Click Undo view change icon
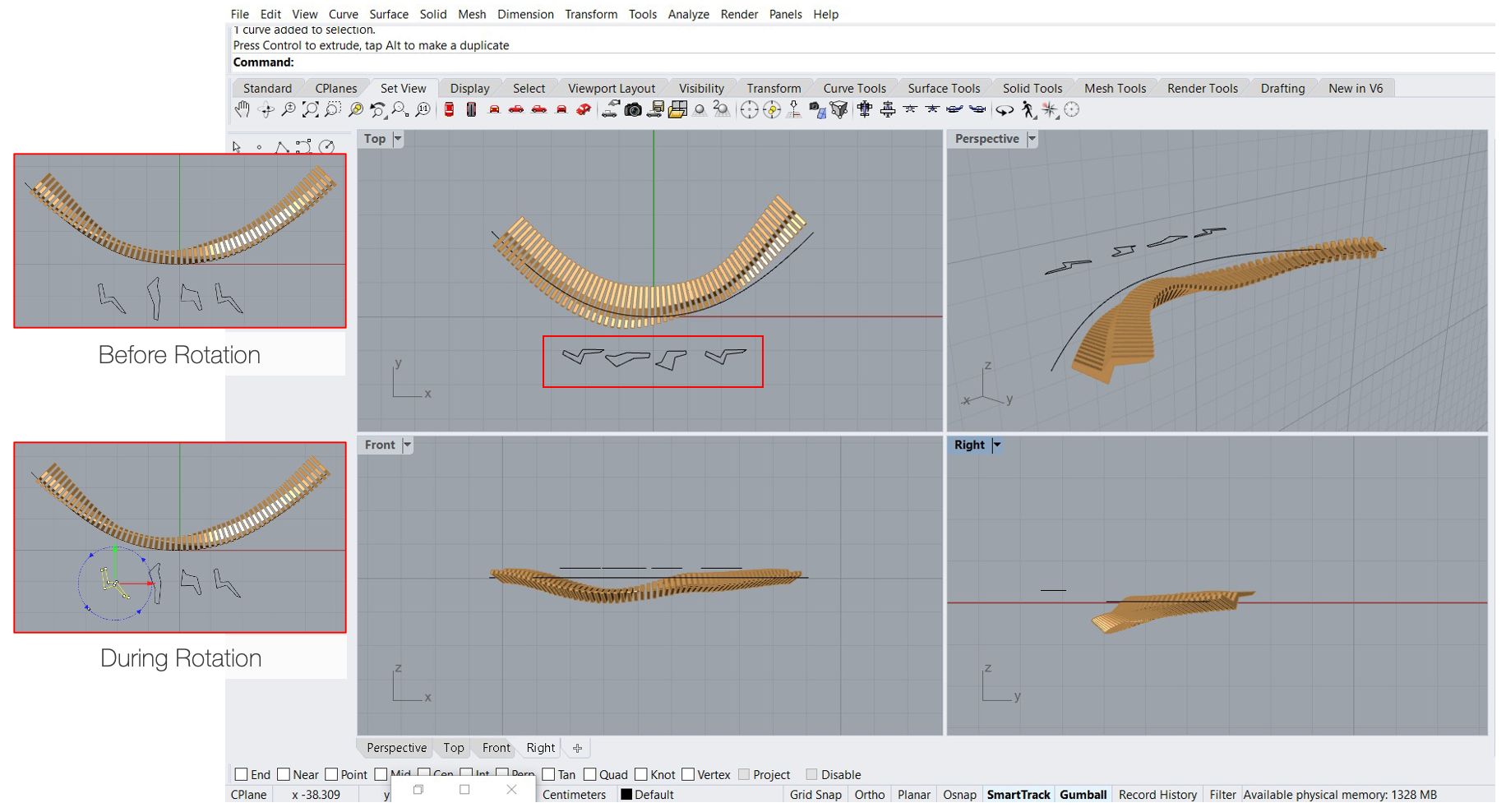The image size is (1506, 812). pos(378,109)
